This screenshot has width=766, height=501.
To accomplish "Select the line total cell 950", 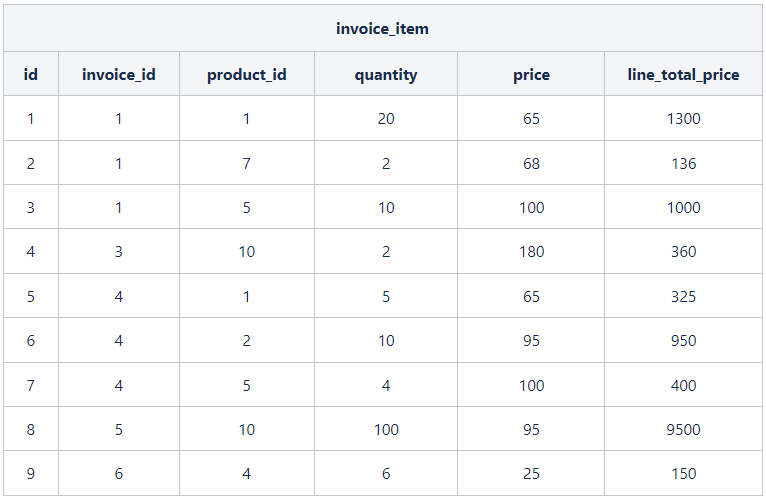I will [683, 341].
